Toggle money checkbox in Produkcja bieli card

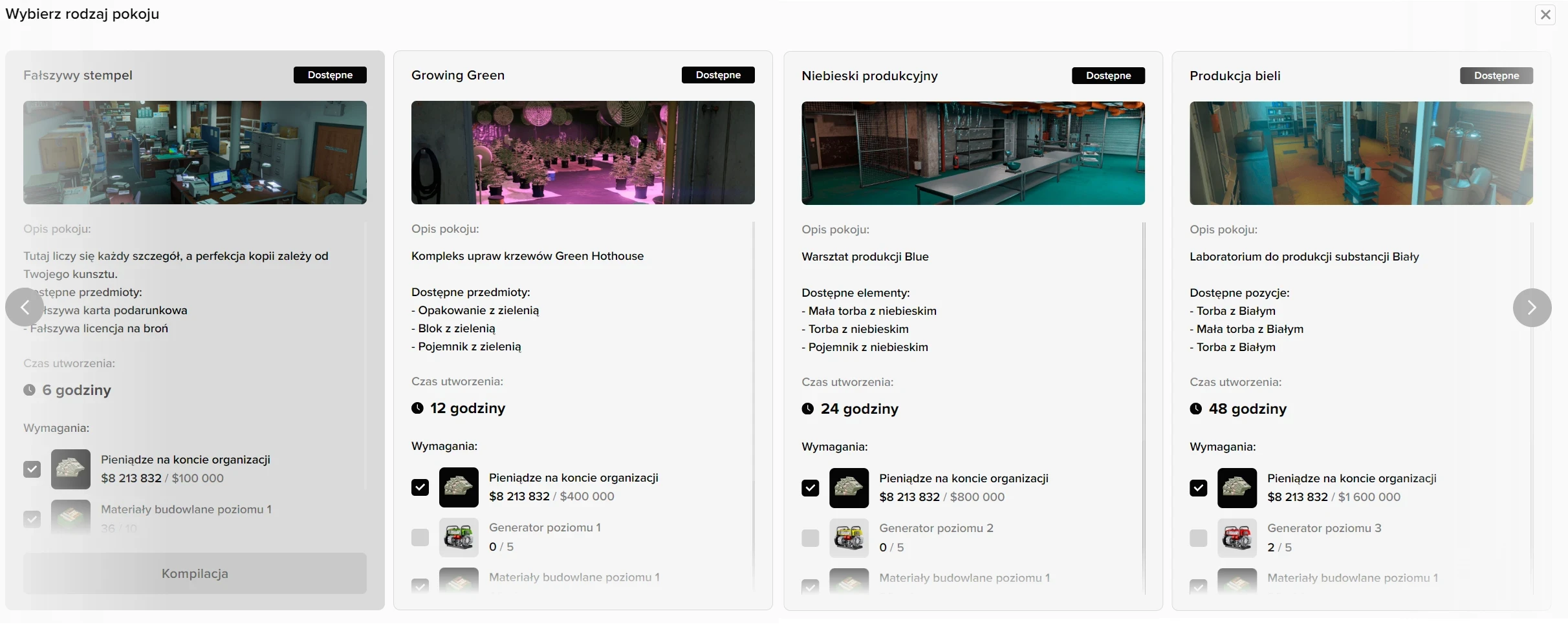pos(1198,488)
